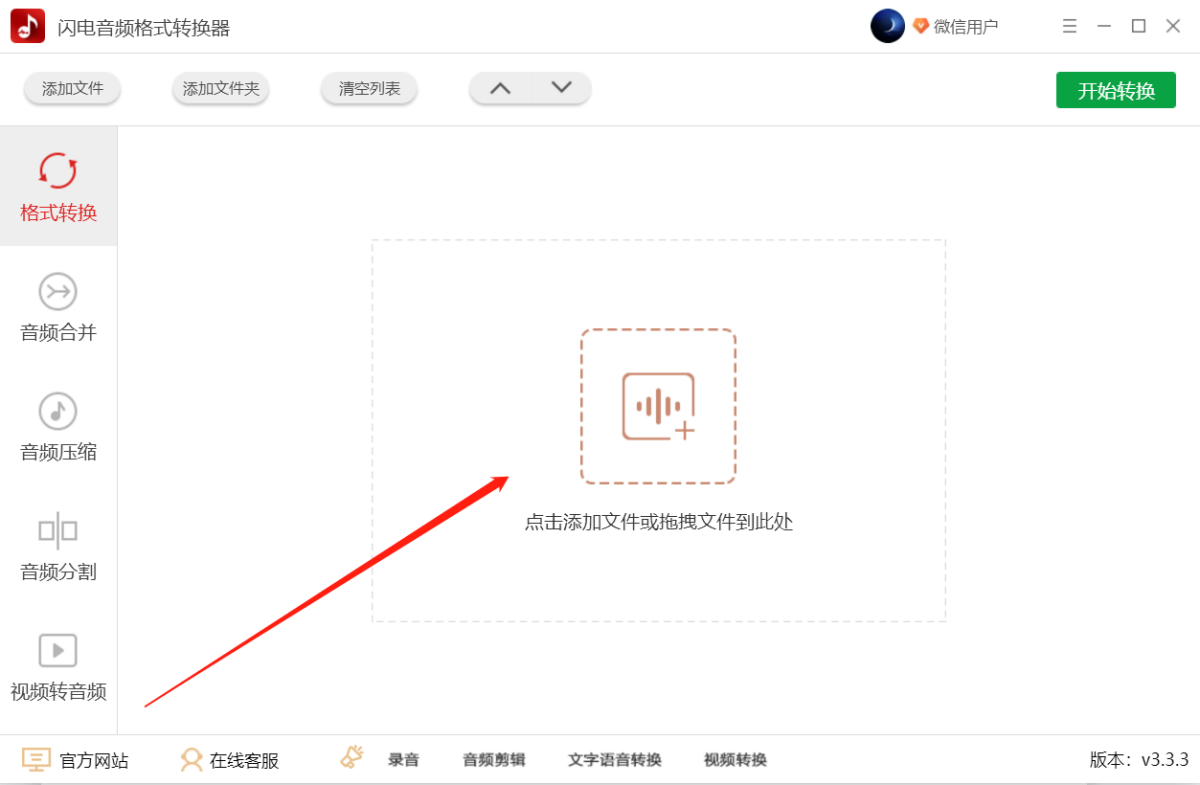The height and width of the screenshot is (785, 1200).
Task: Switch to the 音频压缩 tab label
Action: coord(58,452)
